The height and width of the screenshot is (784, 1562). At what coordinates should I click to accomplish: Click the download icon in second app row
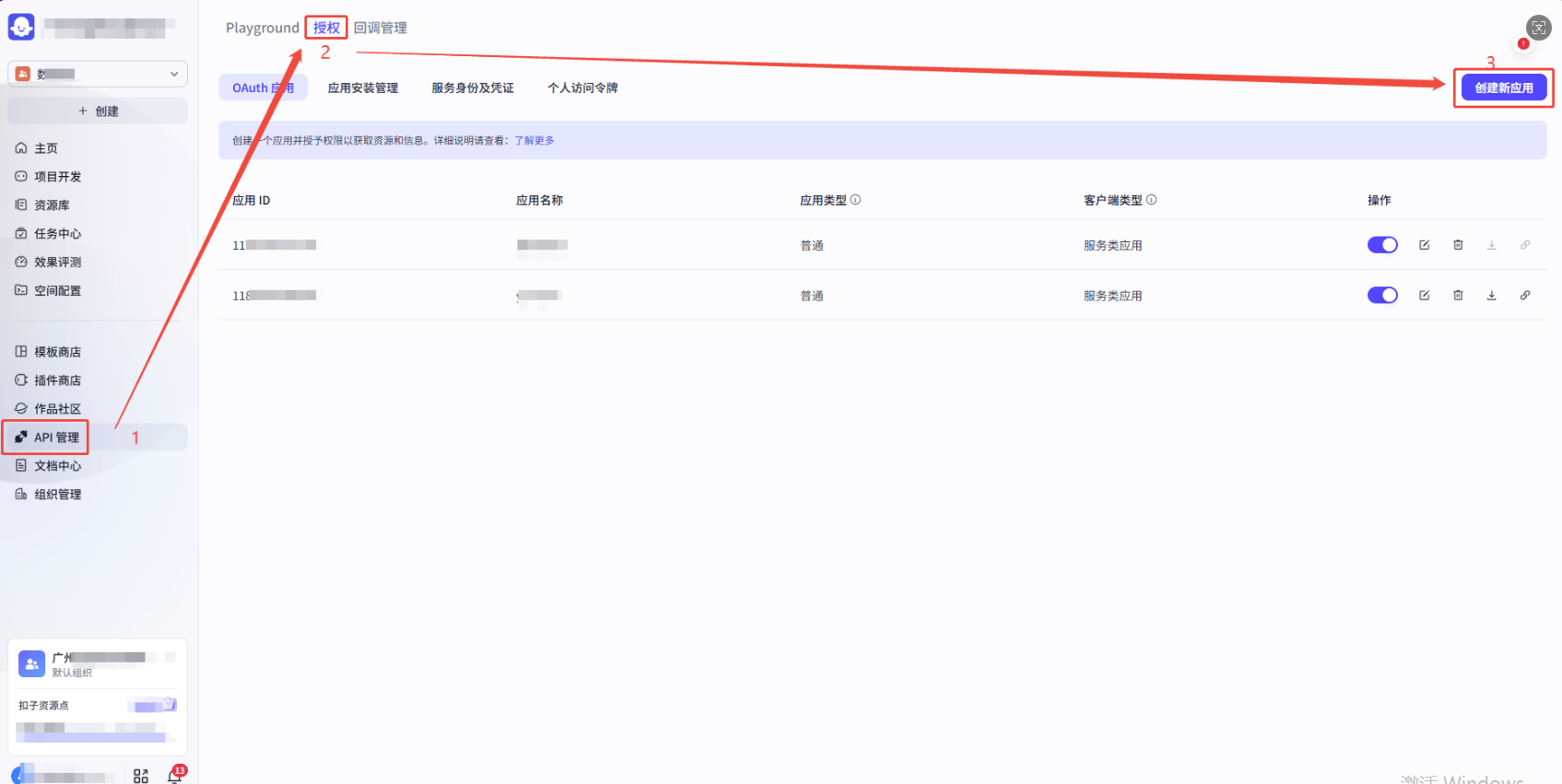click(1491, 296)
